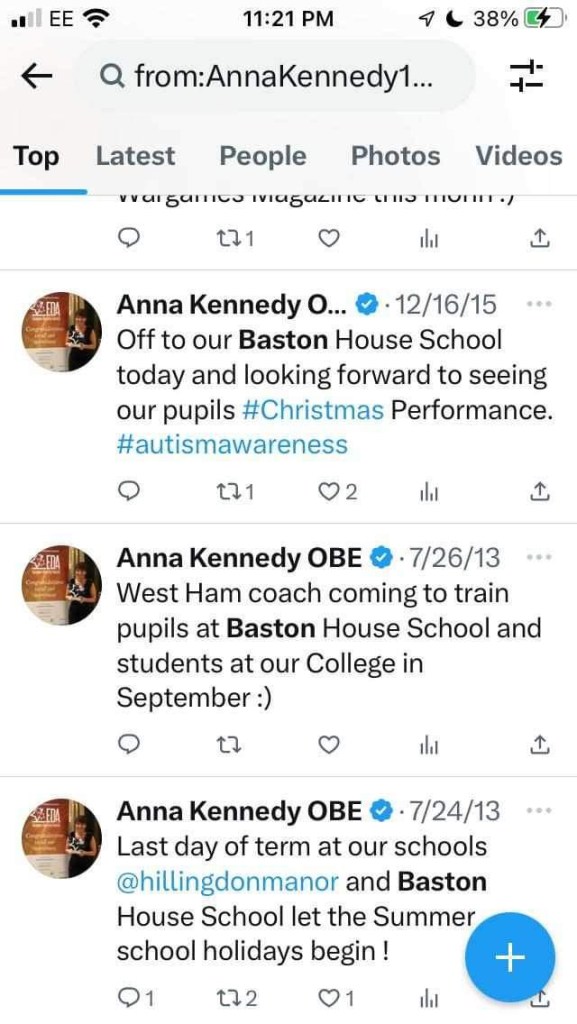This screenshot has height=1024, width=577.
Task: View analytics for the 7/26/13 tweet
Action: [429, 744]
